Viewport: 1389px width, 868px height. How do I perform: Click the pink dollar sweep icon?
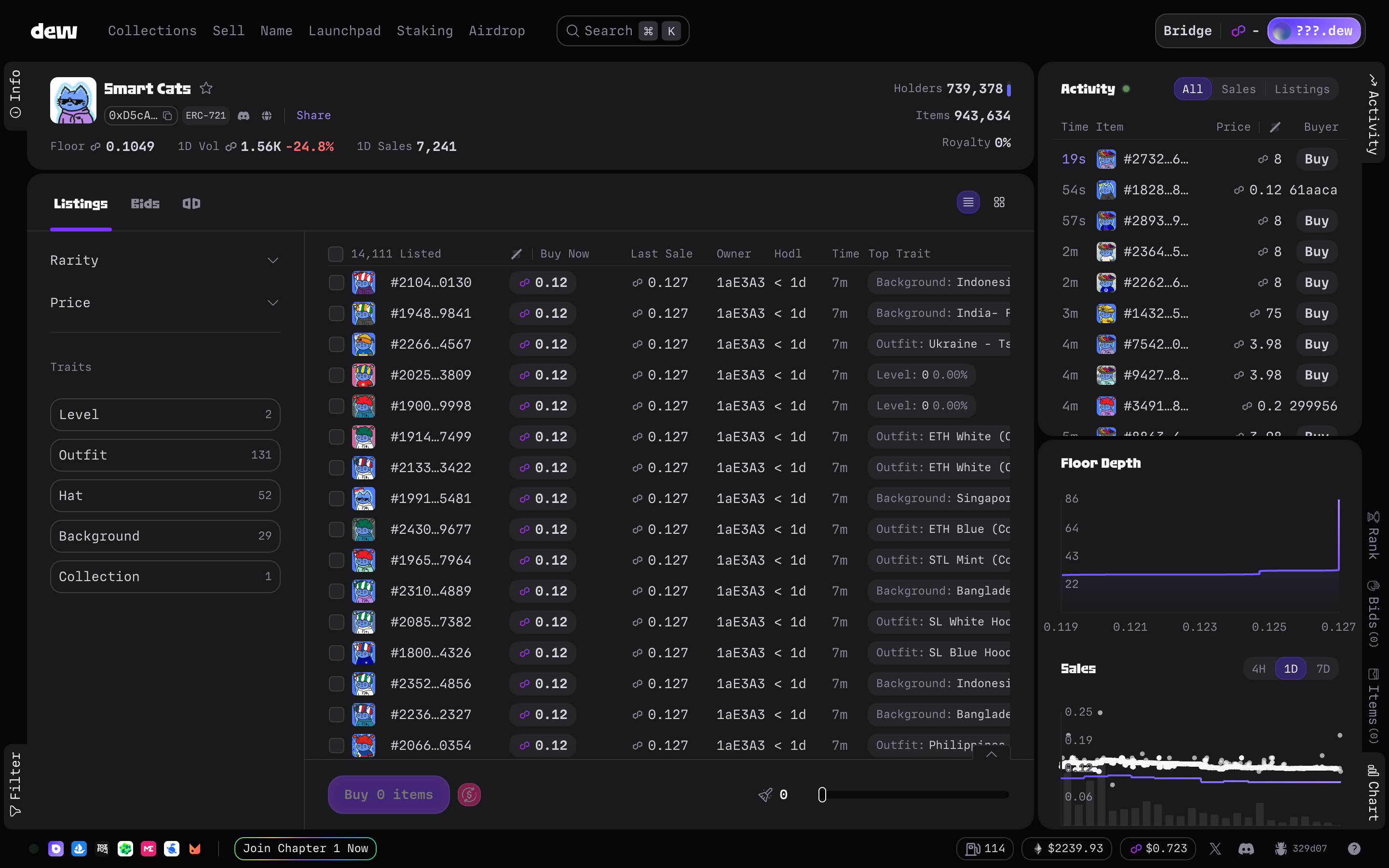coord(469,795)
